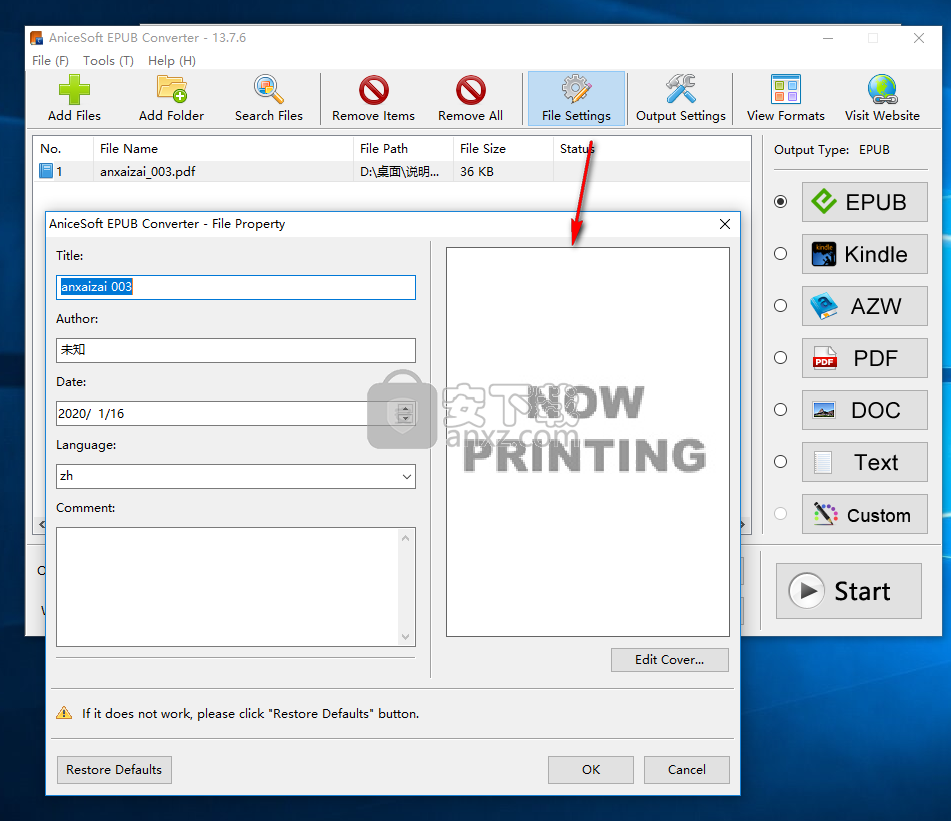Viewport: 951px width, 821px height.
Task: Choose the PDF output format button
Action: tap(864, 358)
